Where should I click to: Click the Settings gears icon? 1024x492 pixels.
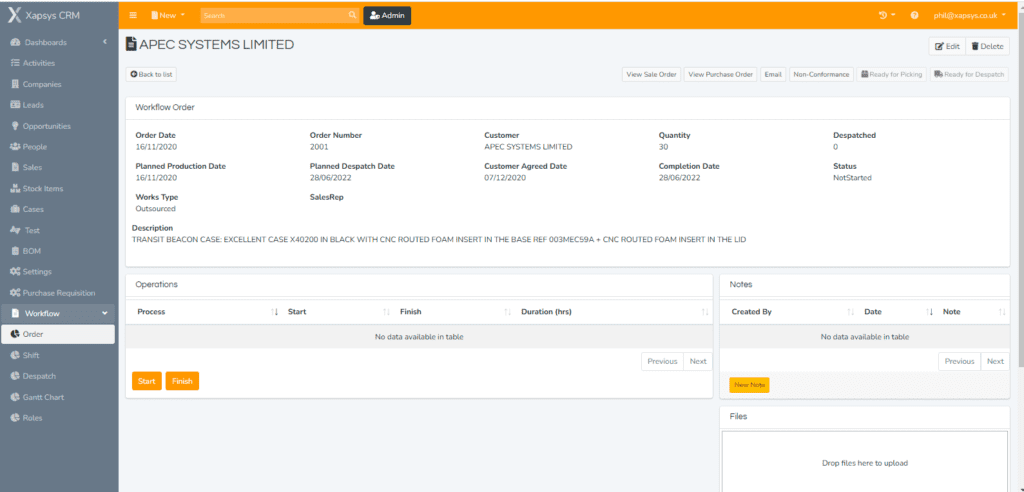point(15,272)
